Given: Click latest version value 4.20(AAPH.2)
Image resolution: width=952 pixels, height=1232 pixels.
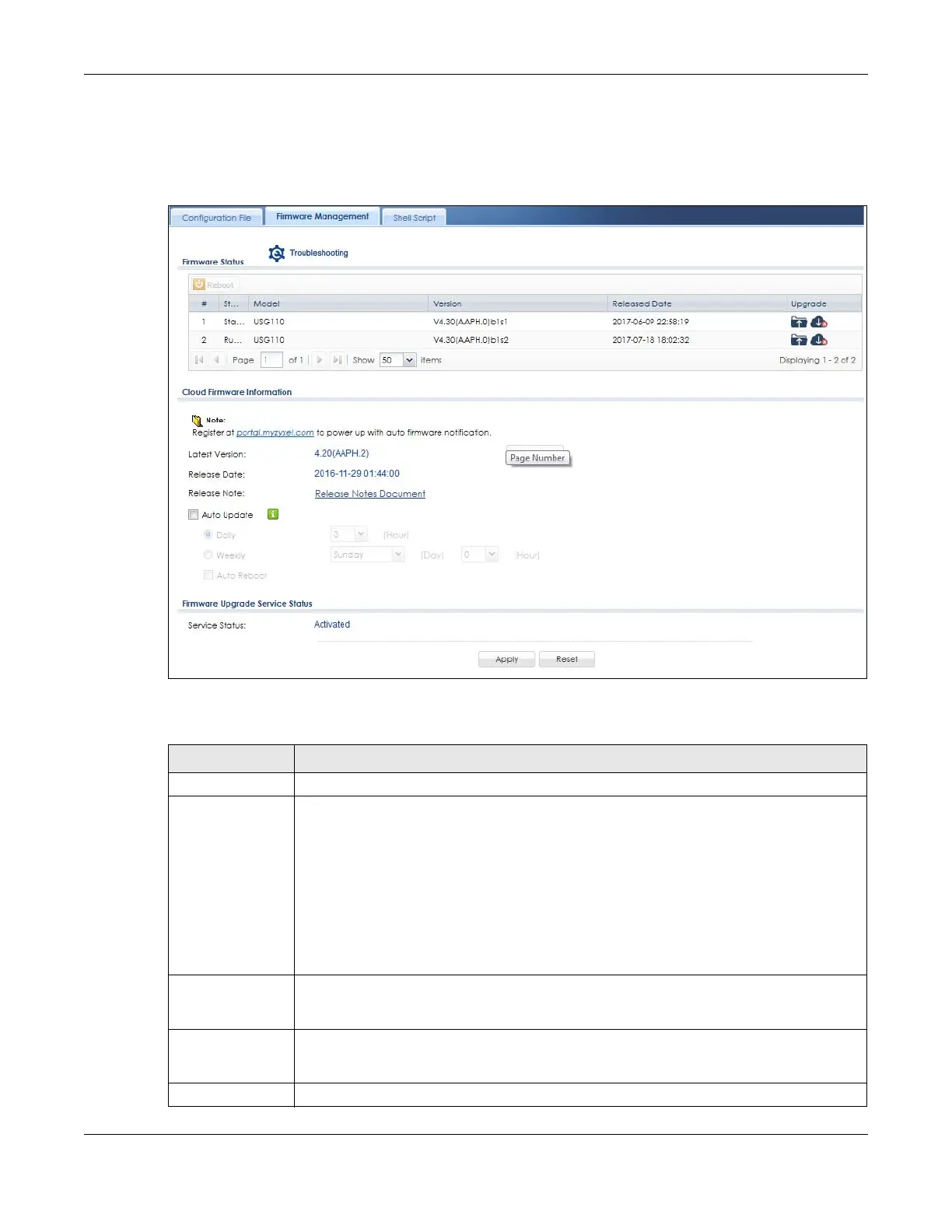Looking at the screenshot, I should point(341,453).
